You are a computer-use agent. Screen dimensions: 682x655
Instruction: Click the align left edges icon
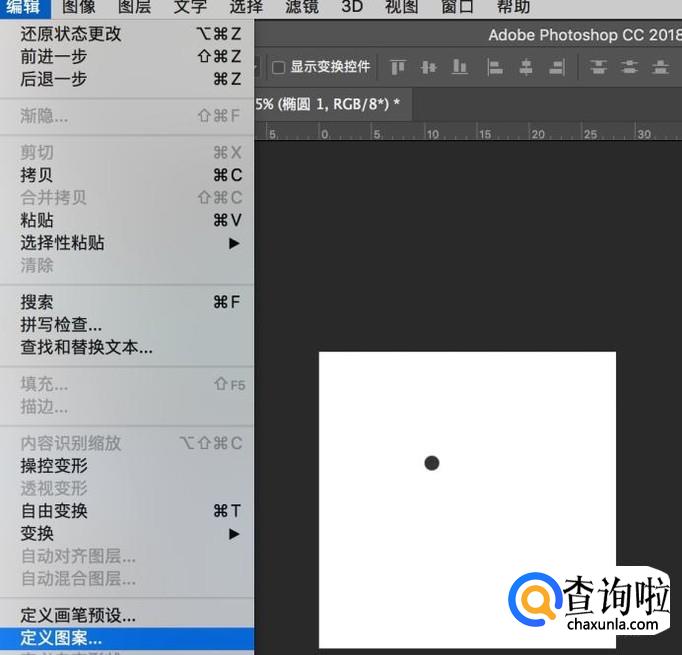(495, 68)
